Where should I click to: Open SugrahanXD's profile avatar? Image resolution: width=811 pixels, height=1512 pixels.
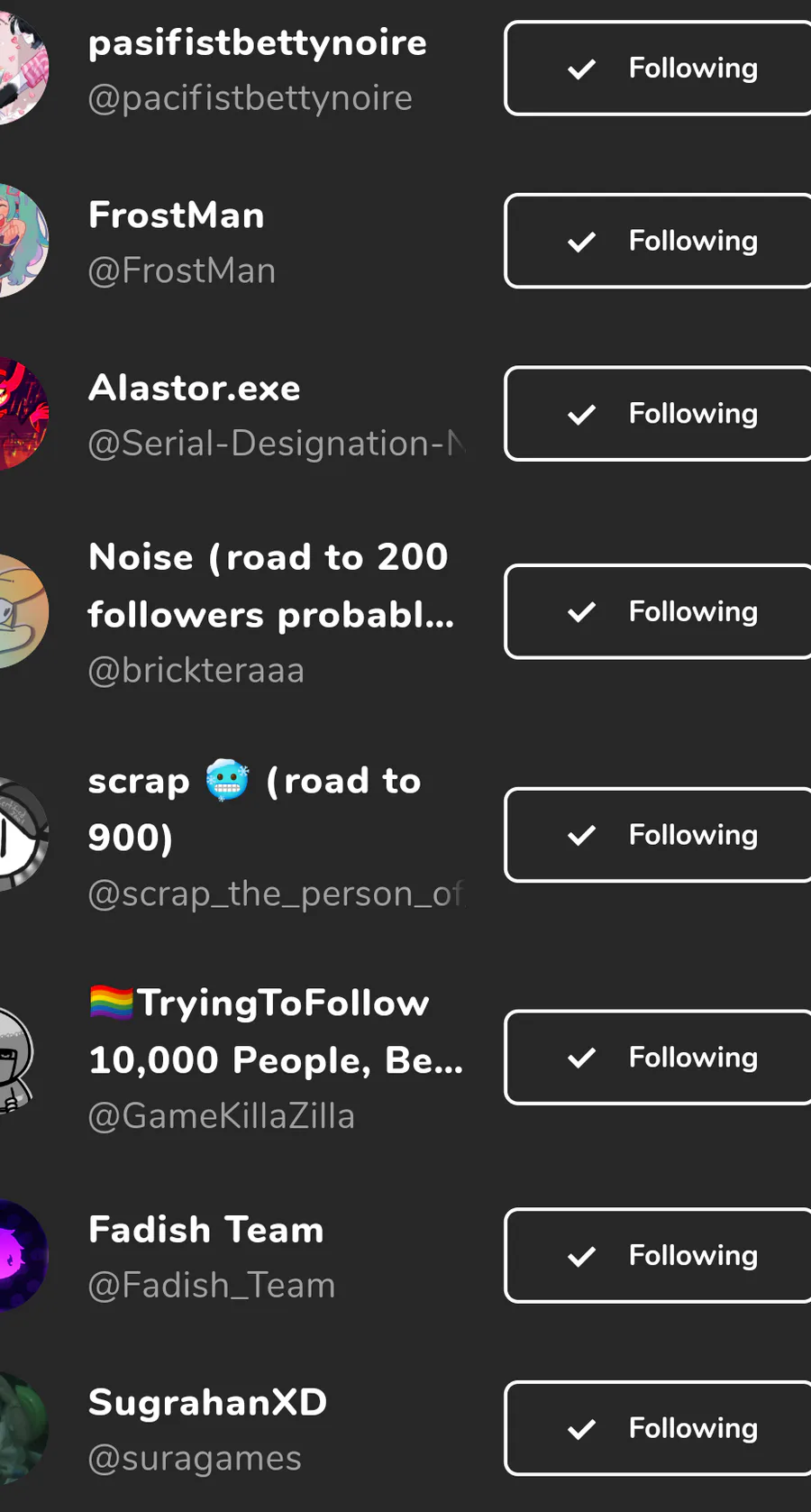(20, 1428)
